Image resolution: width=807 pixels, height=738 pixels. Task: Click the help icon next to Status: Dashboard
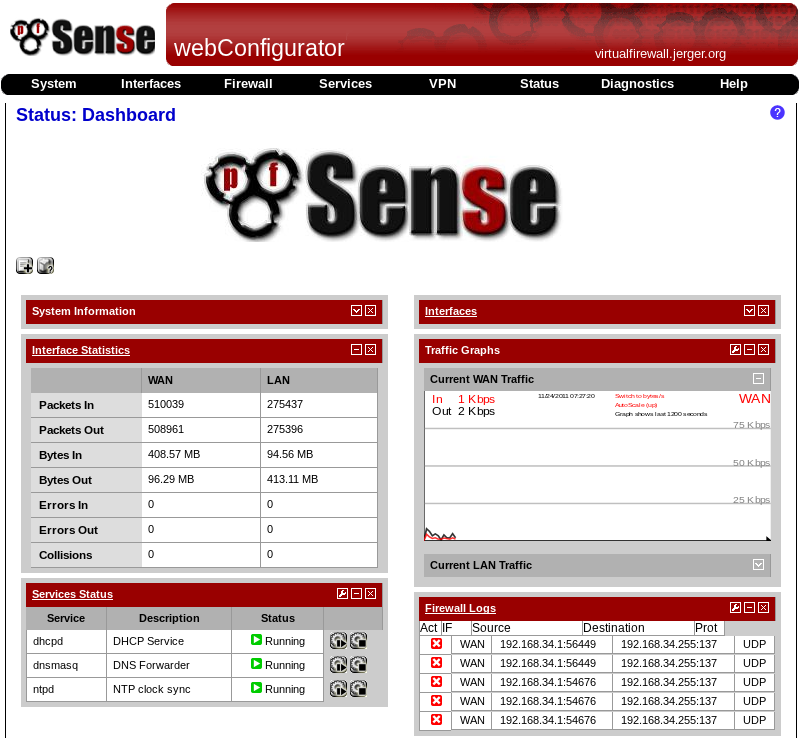778,112
